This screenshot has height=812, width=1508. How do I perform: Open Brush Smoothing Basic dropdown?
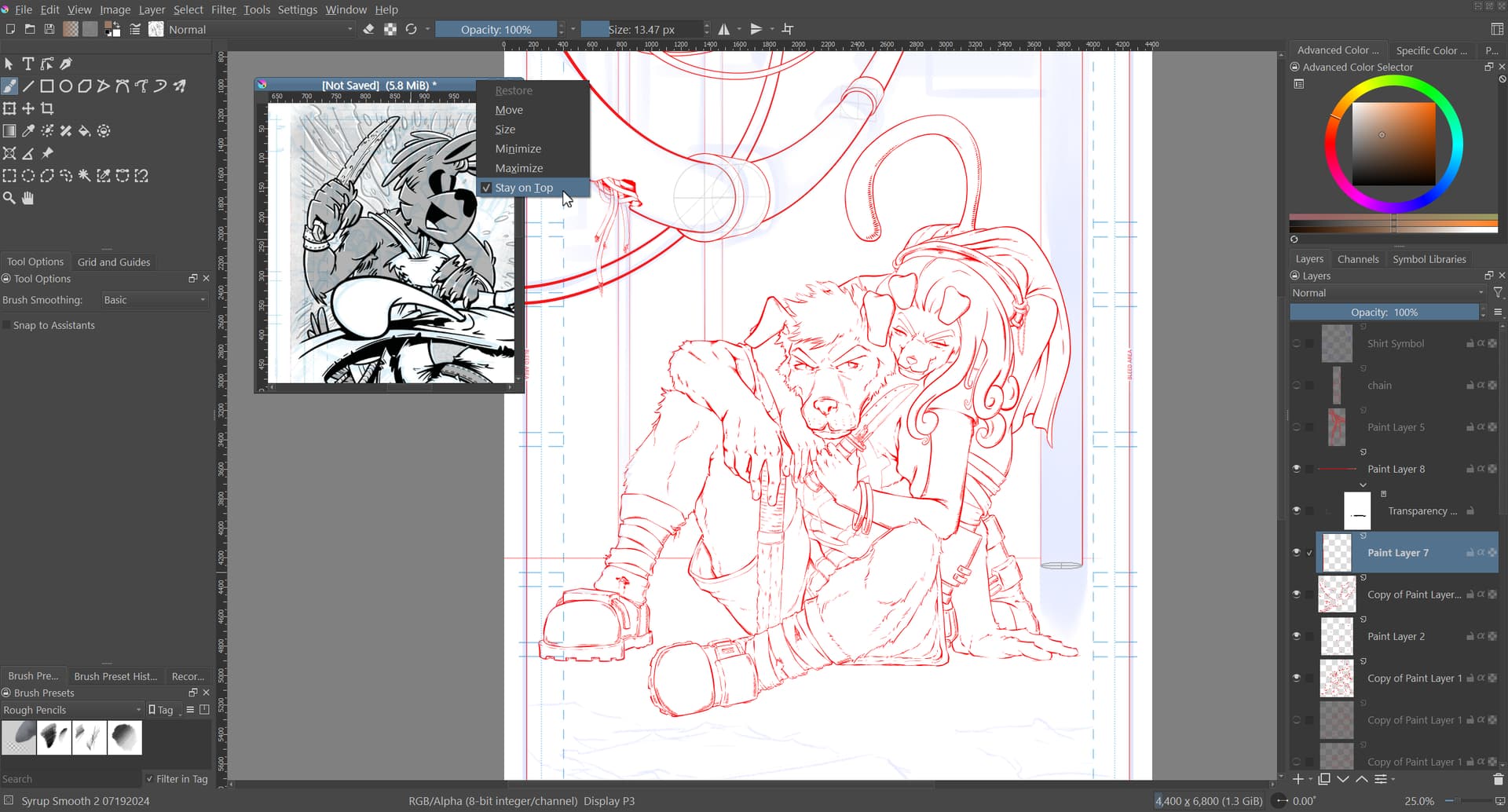(x=154, y=300)
